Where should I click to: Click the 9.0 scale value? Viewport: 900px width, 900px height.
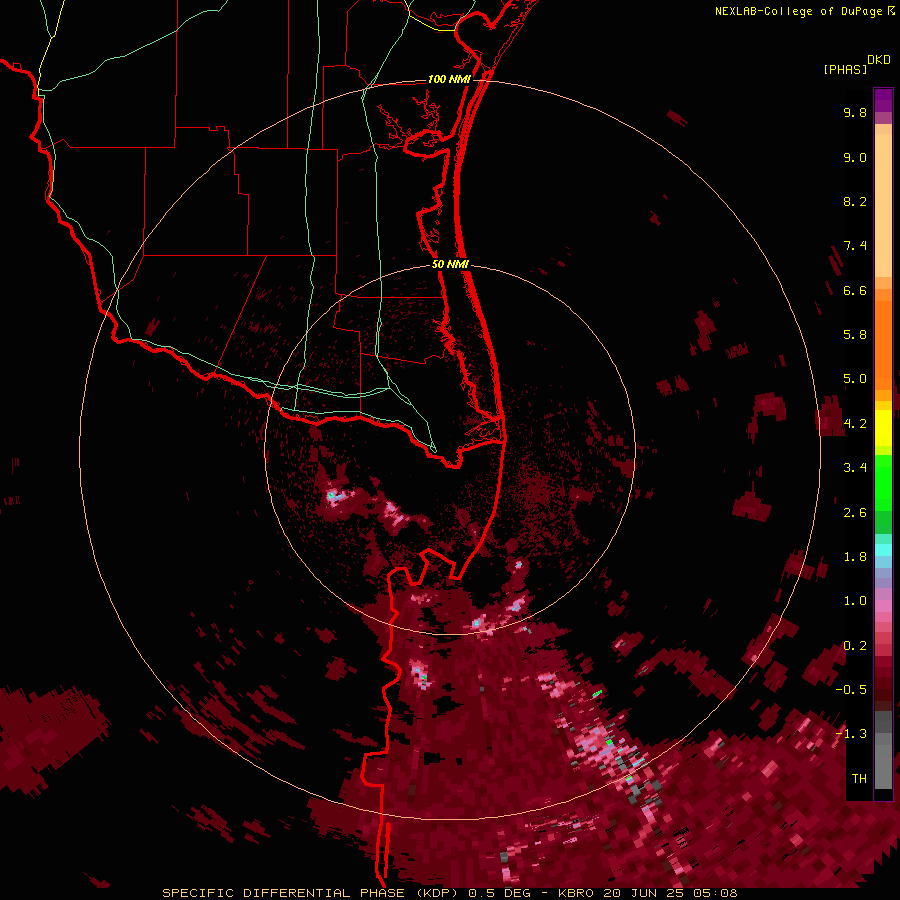(855, 157)
